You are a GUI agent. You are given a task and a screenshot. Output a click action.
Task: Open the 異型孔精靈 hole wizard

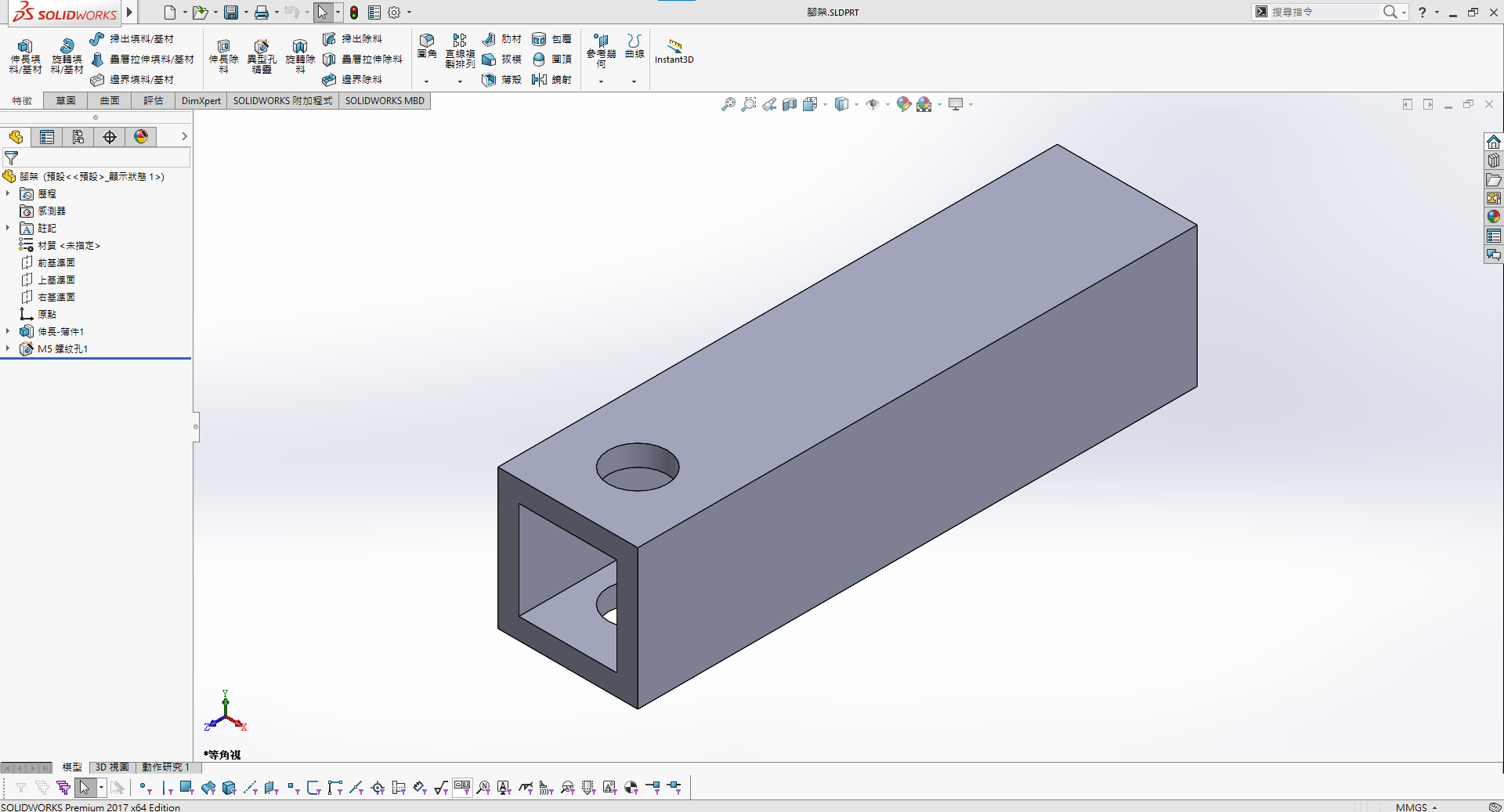(262, 57)
